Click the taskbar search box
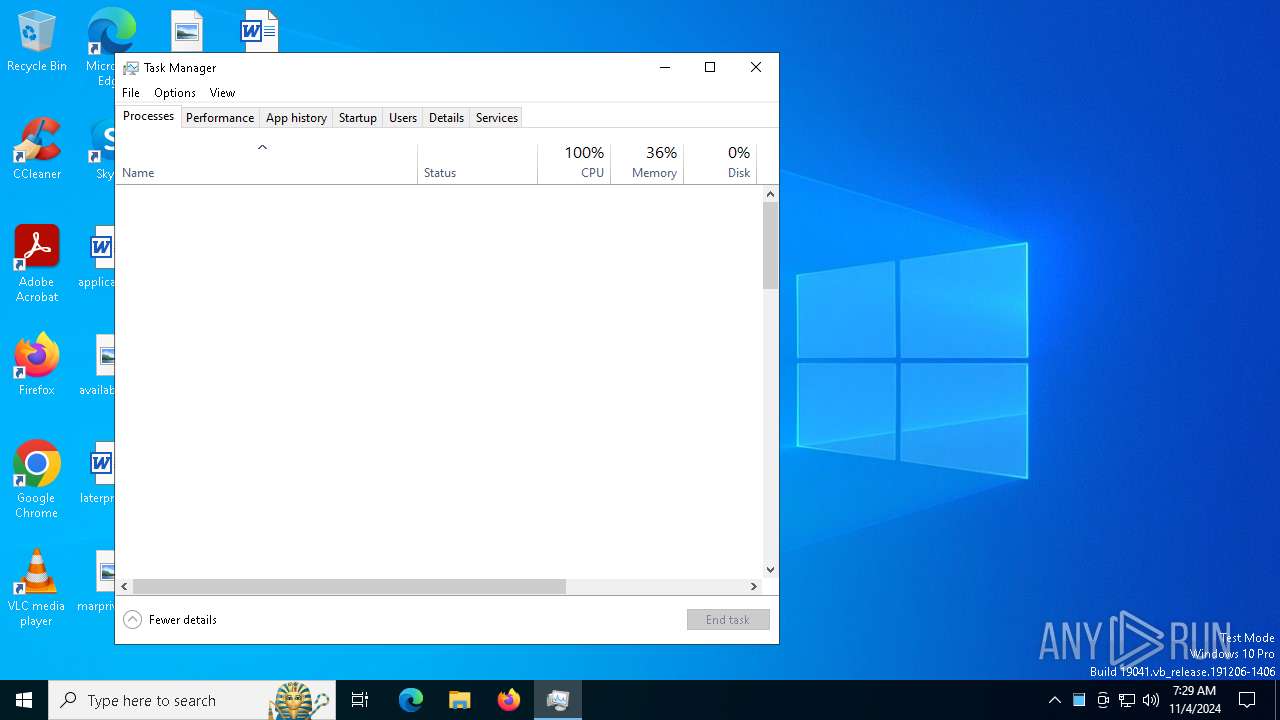The image size is (1280, 720). tap(191, 700)
